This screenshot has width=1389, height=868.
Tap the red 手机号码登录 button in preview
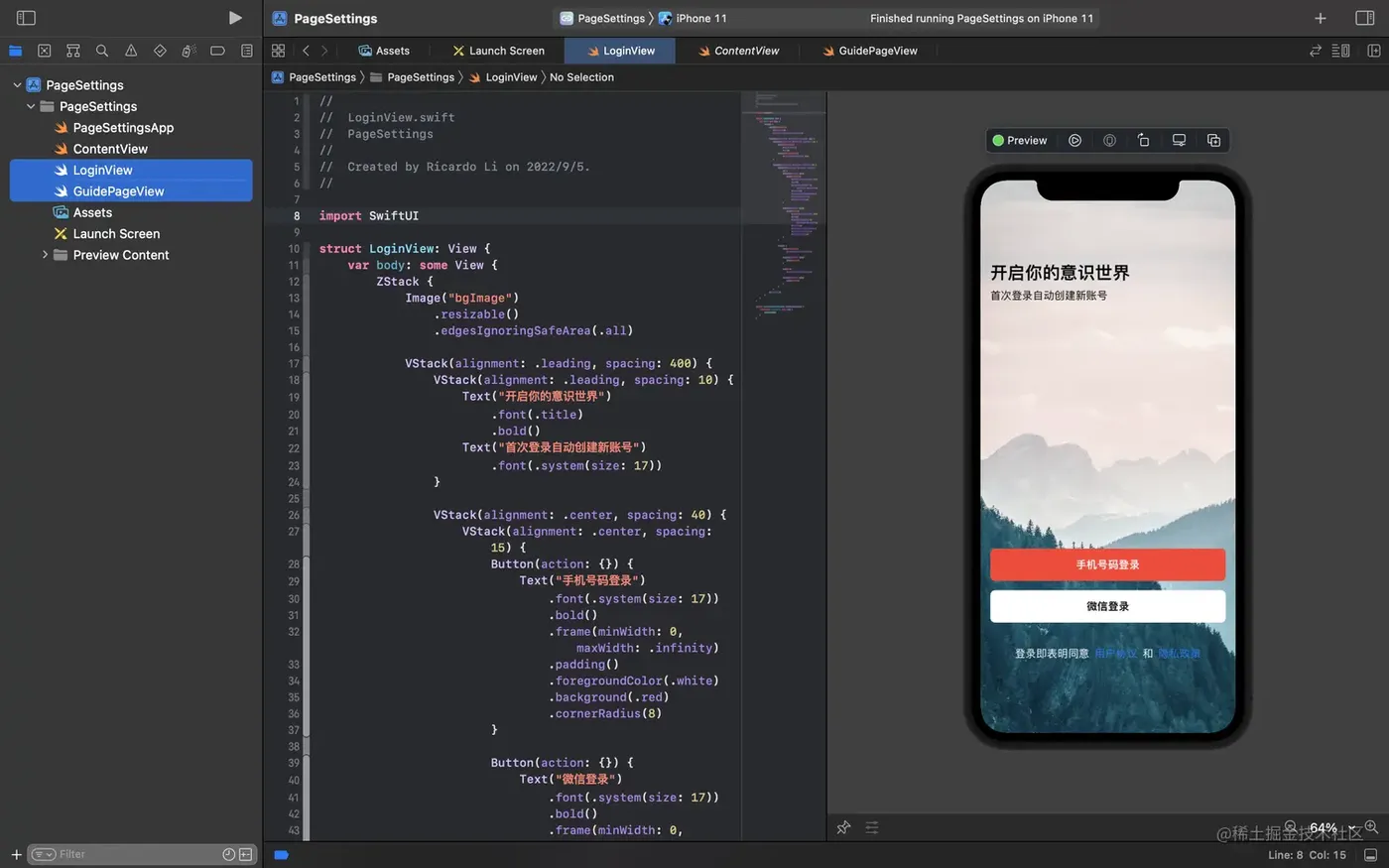click(1107, 564)
